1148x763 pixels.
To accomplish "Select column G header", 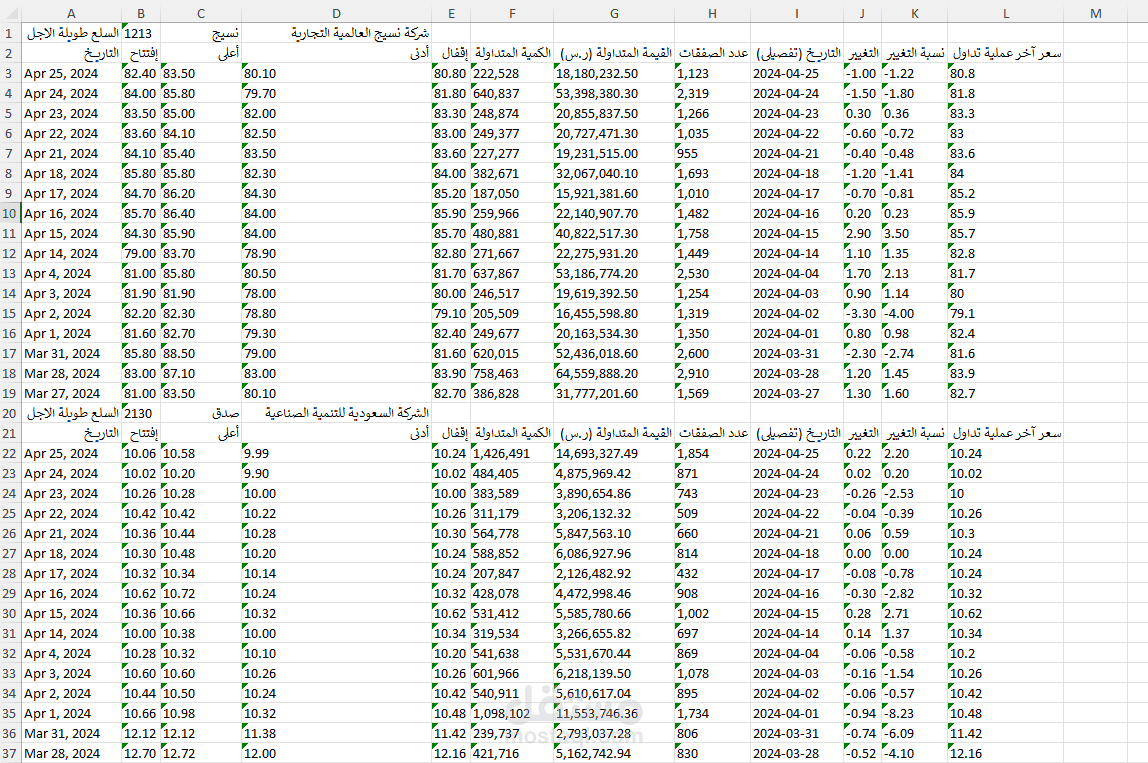I will (614, 13).
